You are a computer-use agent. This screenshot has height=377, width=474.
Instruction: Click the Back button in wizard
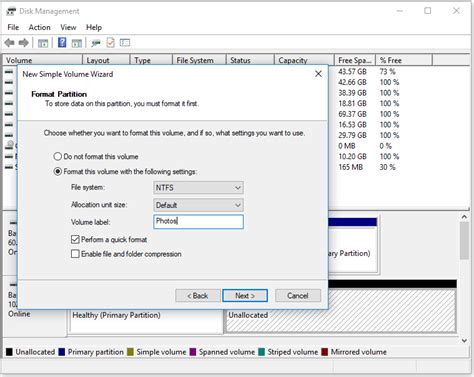(x=198, y=296)
